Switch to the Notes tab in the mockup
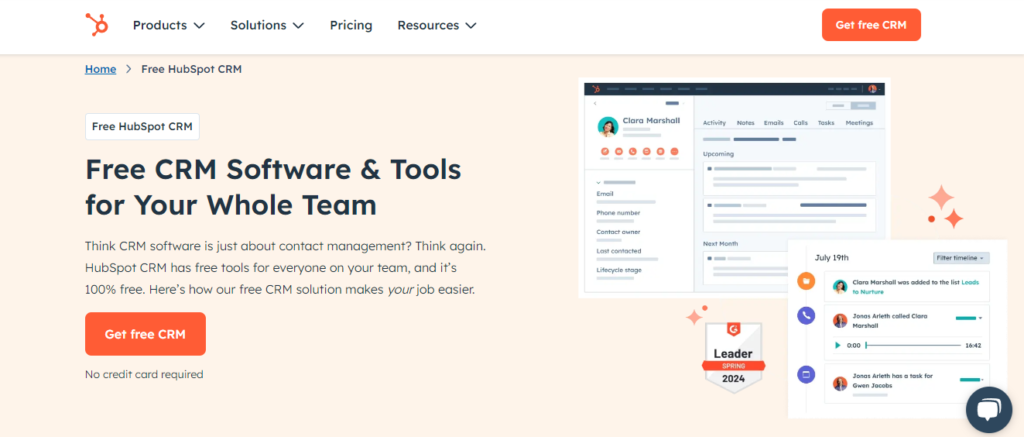Image resolution: width=1024 pixels, height=437 pixels. 745,123
